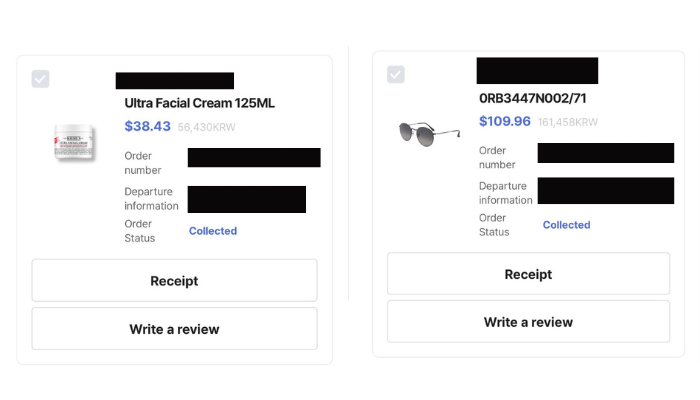This screenshot has height=400, width=700.
Task: Click the Receipt button for the sunglasses order
Action: coord(529,274)
